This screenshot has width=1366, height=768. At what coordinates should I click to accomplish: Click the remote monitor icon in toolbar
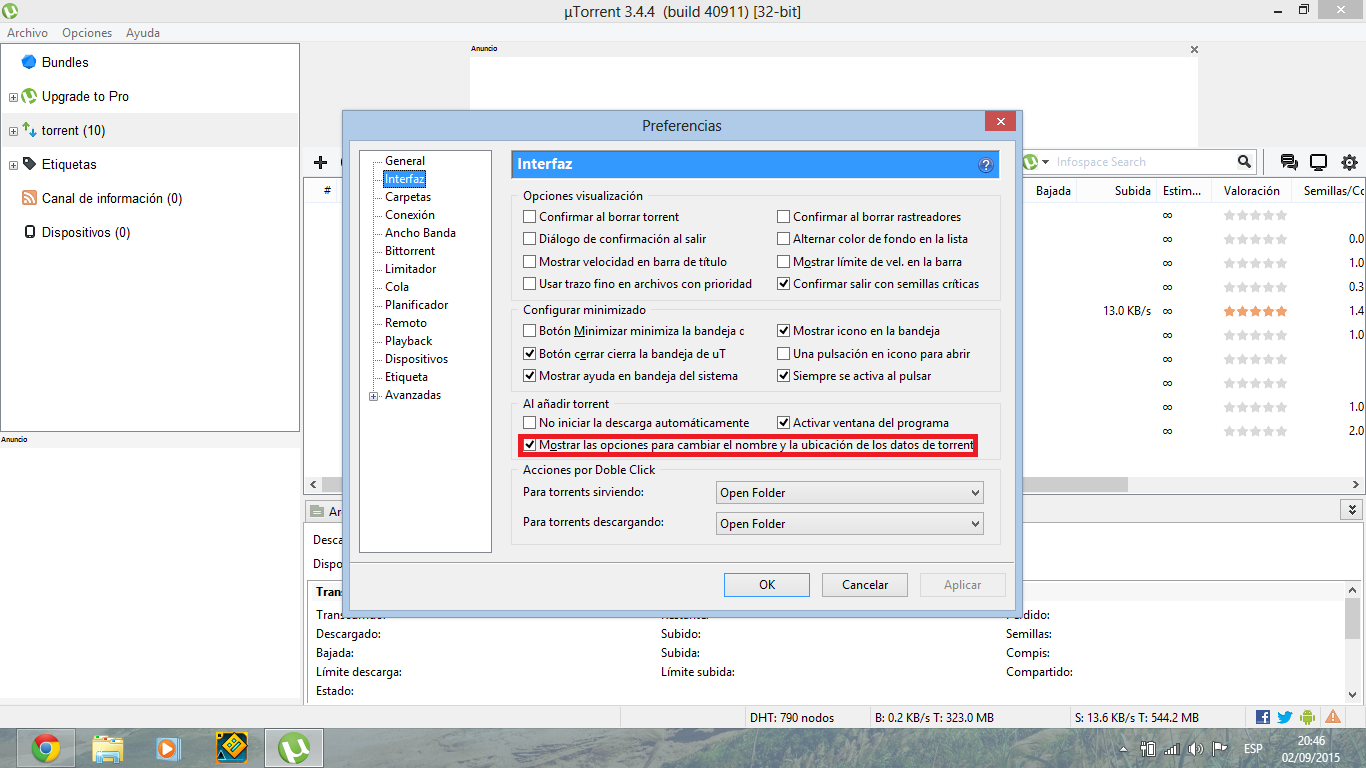point(1319,162)
